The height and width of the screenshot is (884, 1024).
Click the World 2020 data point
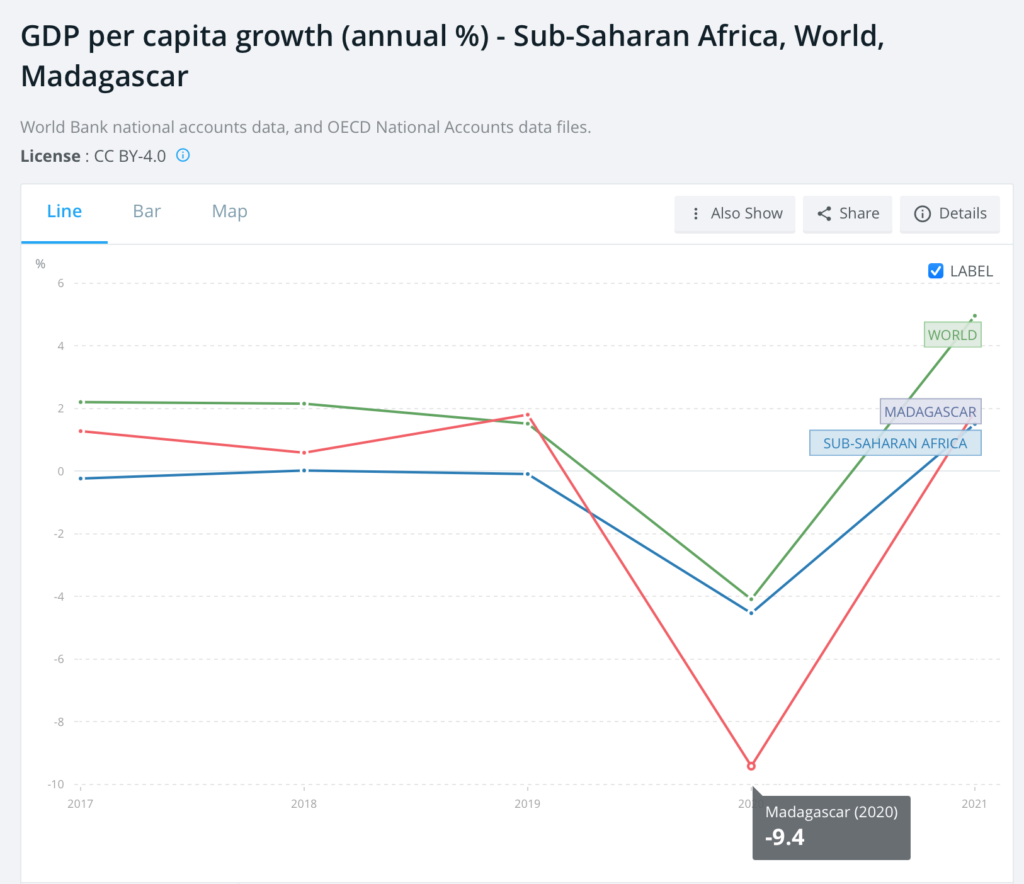(x=751, y=599)
